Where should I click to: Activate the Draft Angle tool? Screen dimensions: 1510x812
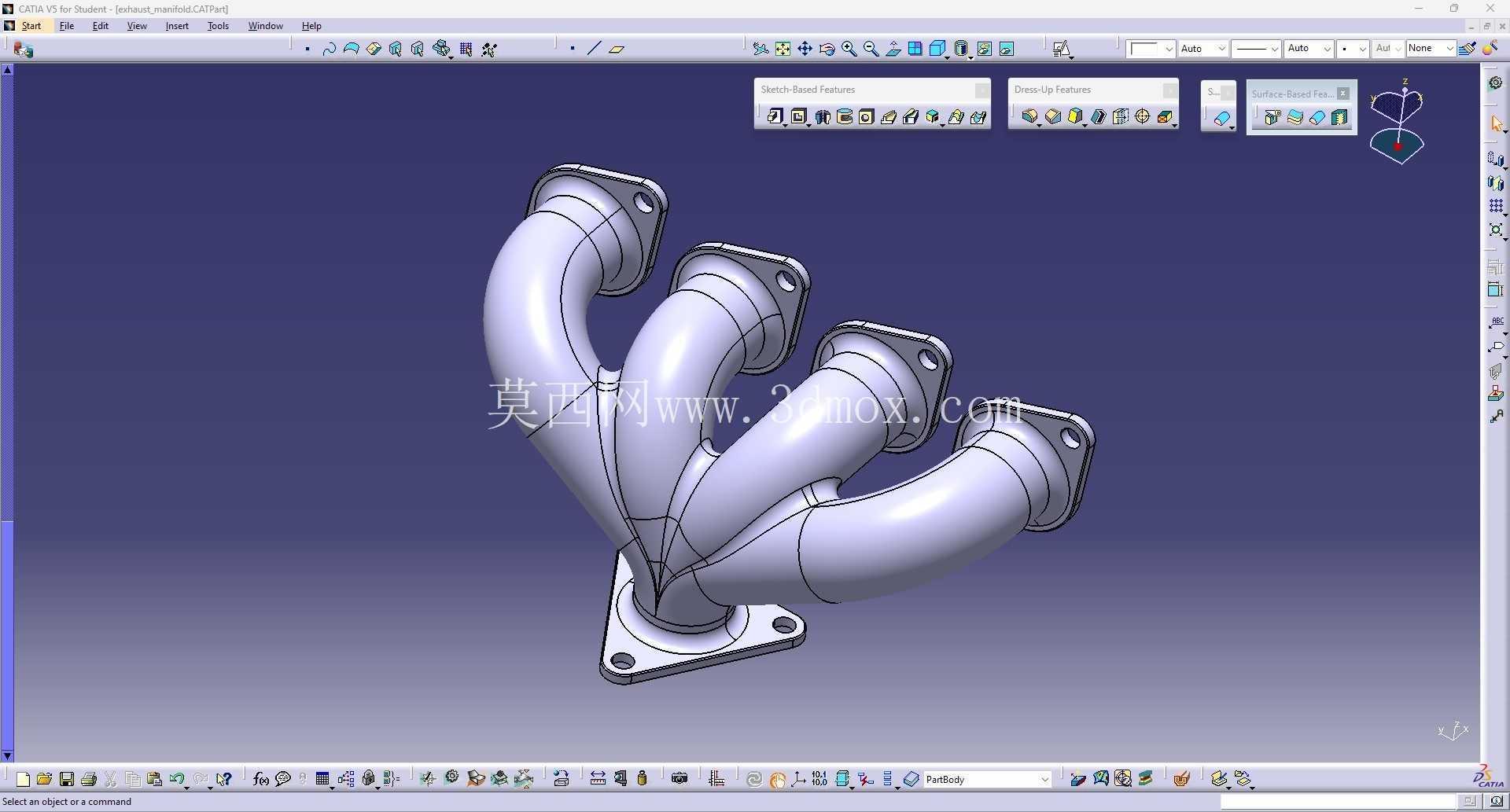click(x=1075, y=117)
